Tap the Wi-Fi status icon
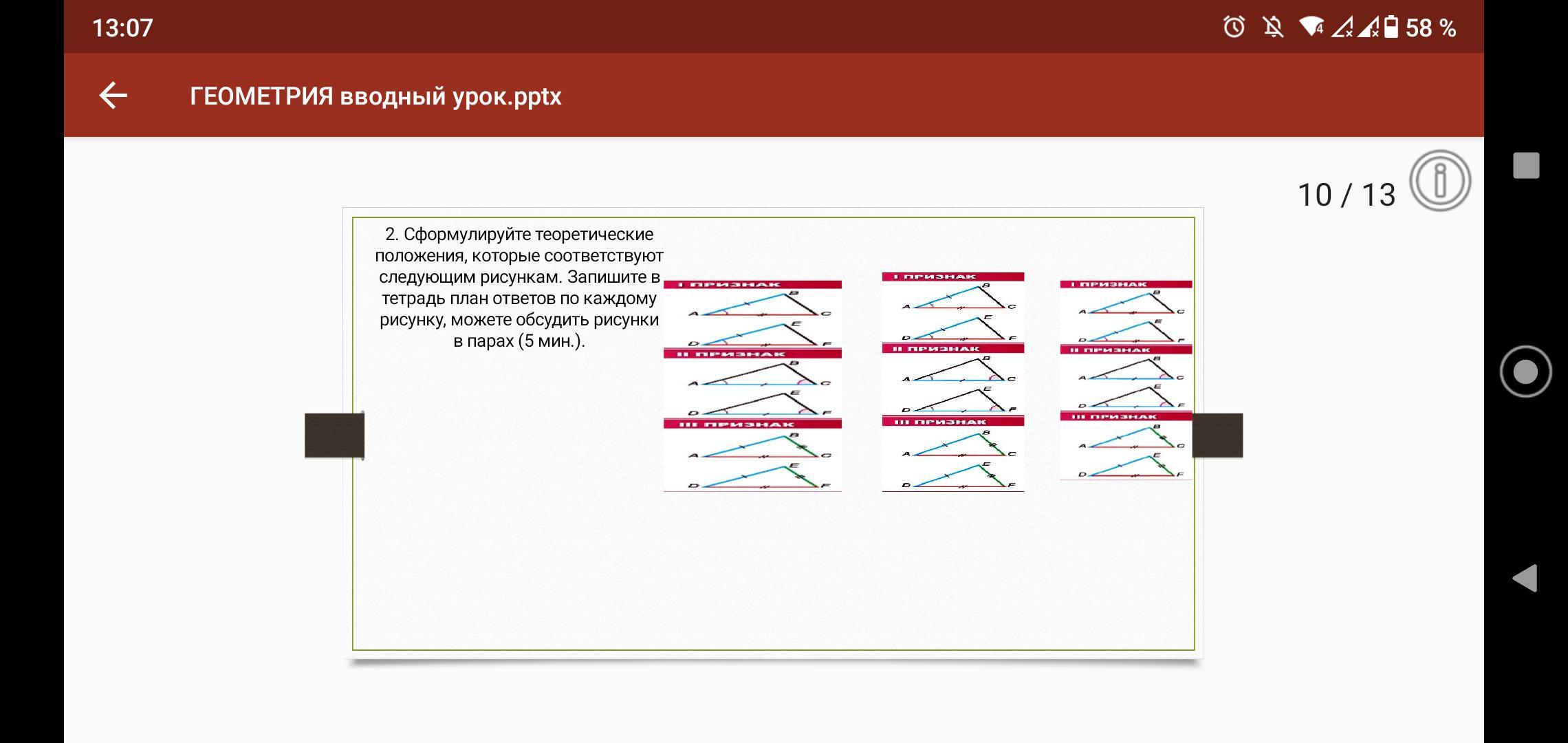This screenshot has height=743, width=1568. [x=1311, y=28]
